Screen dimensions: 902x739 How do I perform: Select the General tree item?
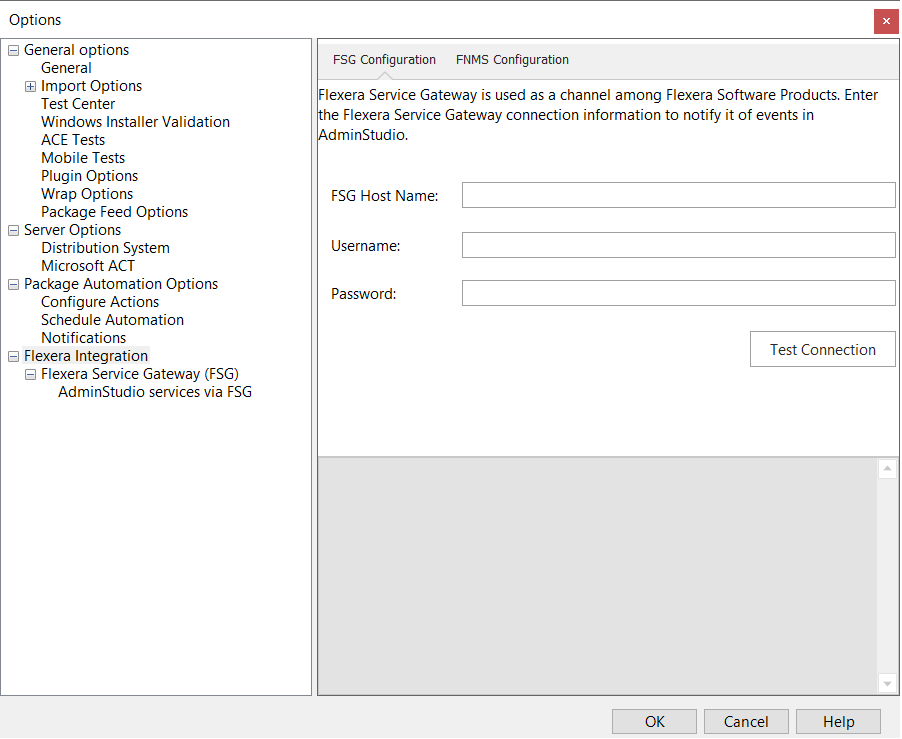[x=66, y=68]
